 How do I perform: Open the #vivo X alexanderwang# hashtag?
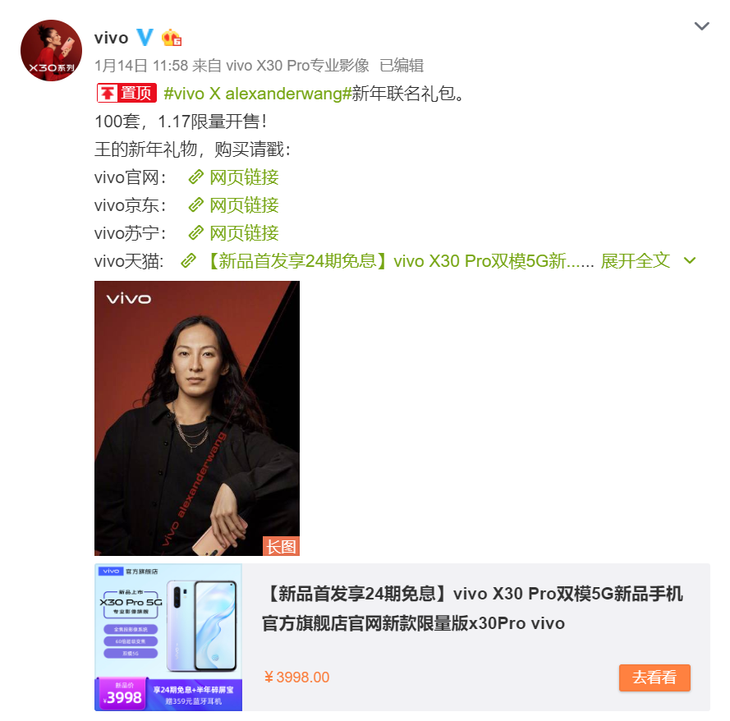257,94
